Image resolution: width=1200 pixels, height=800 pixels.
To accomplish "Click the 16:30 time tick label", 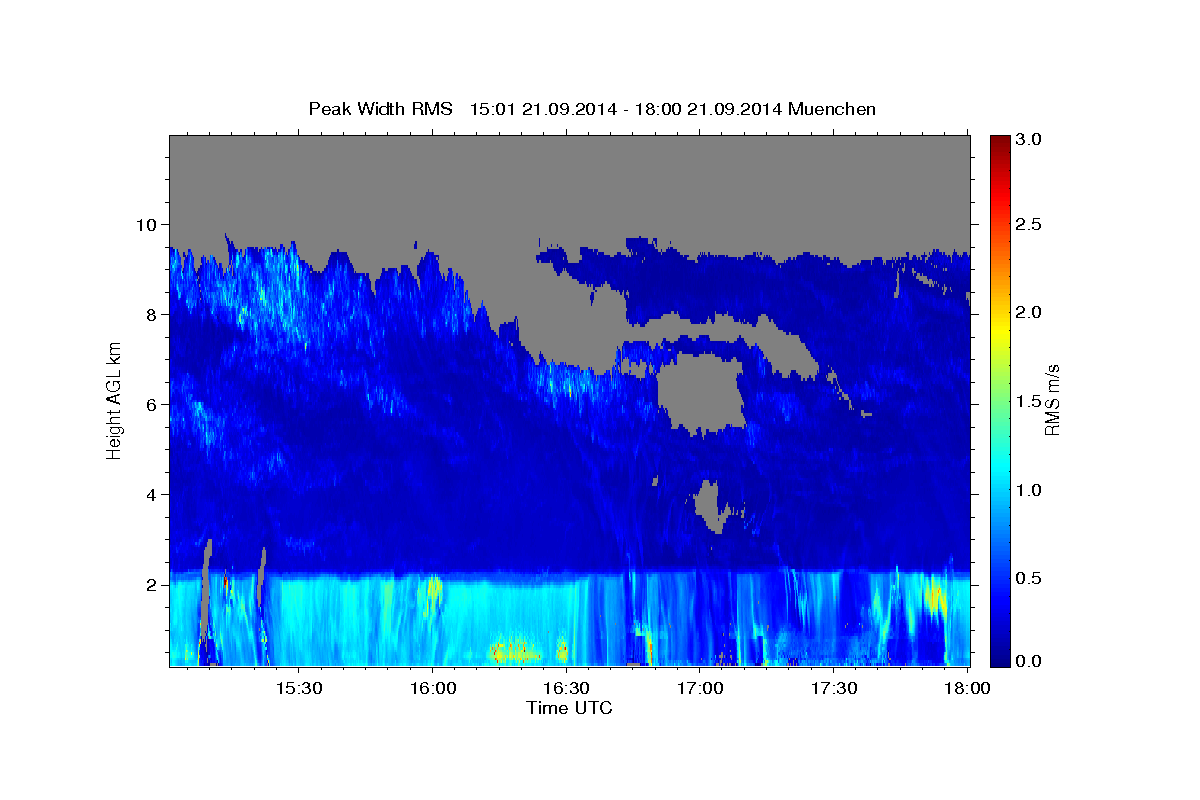I will pyautogui.click(x=566, y=688).
